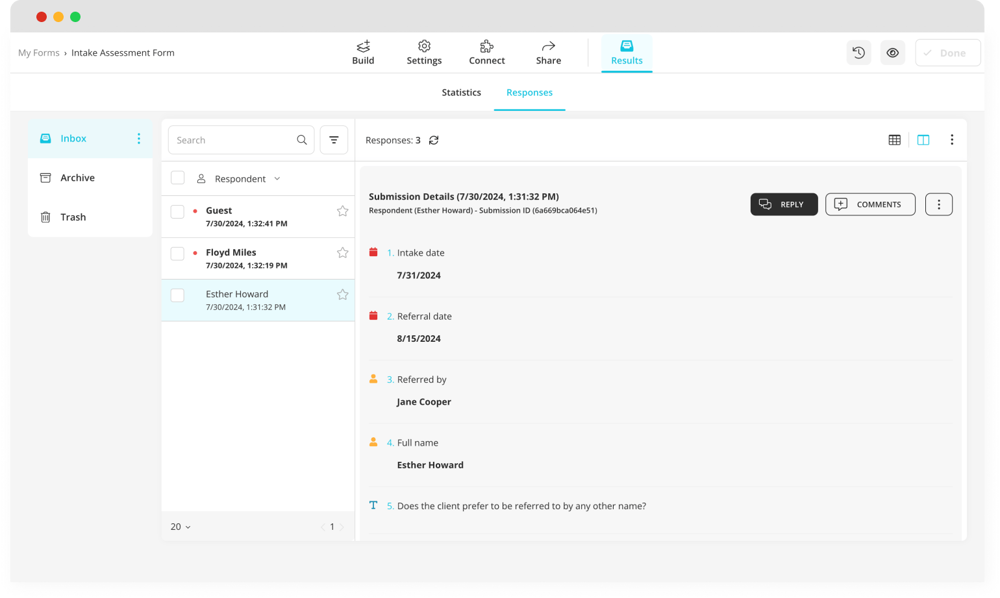Select all responses with header checkbox
Screen dimensions: 1000x598
click(x=177, y=178)
